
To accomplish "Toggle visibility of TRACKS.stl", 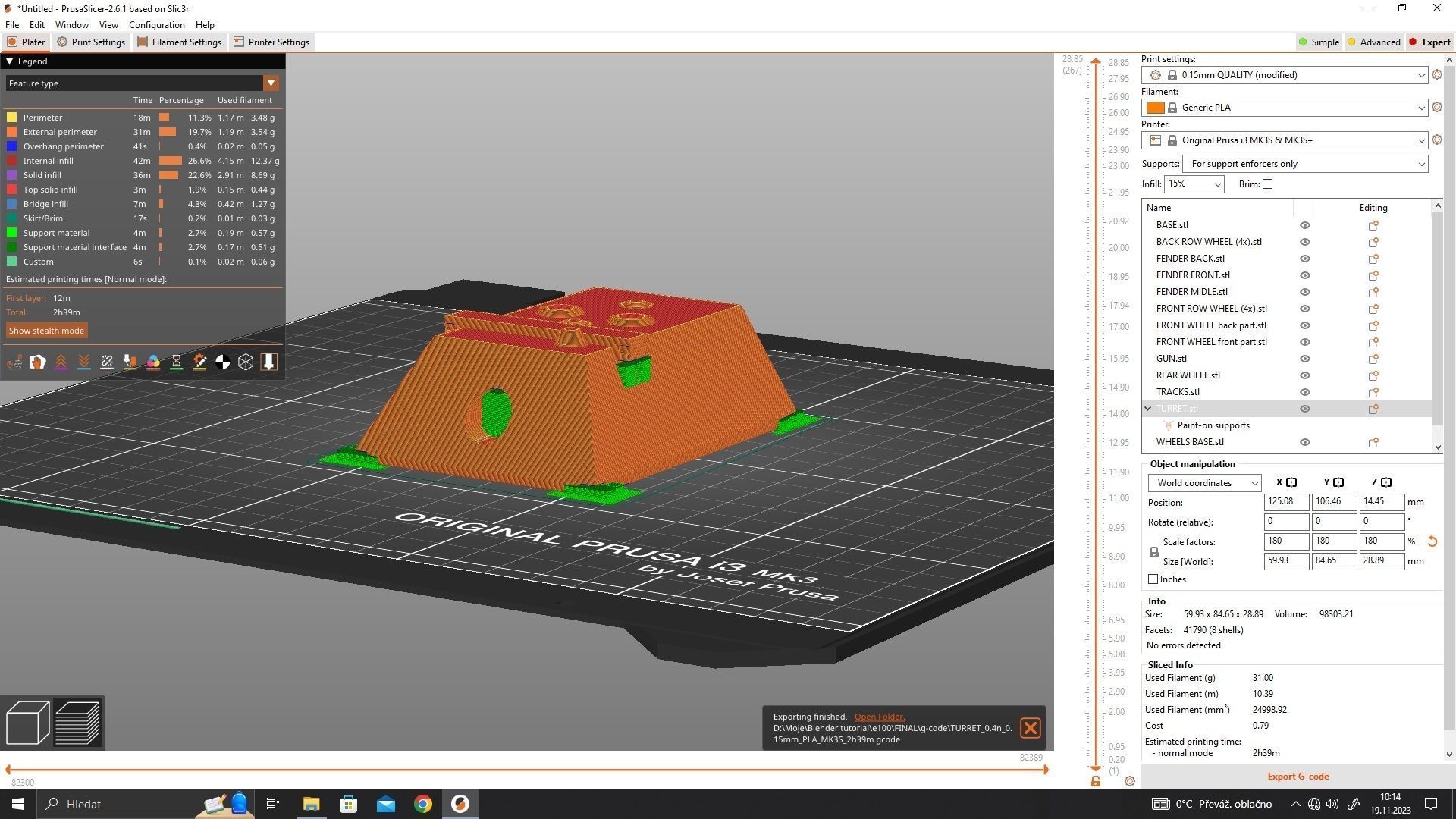I will (1304, 392).
